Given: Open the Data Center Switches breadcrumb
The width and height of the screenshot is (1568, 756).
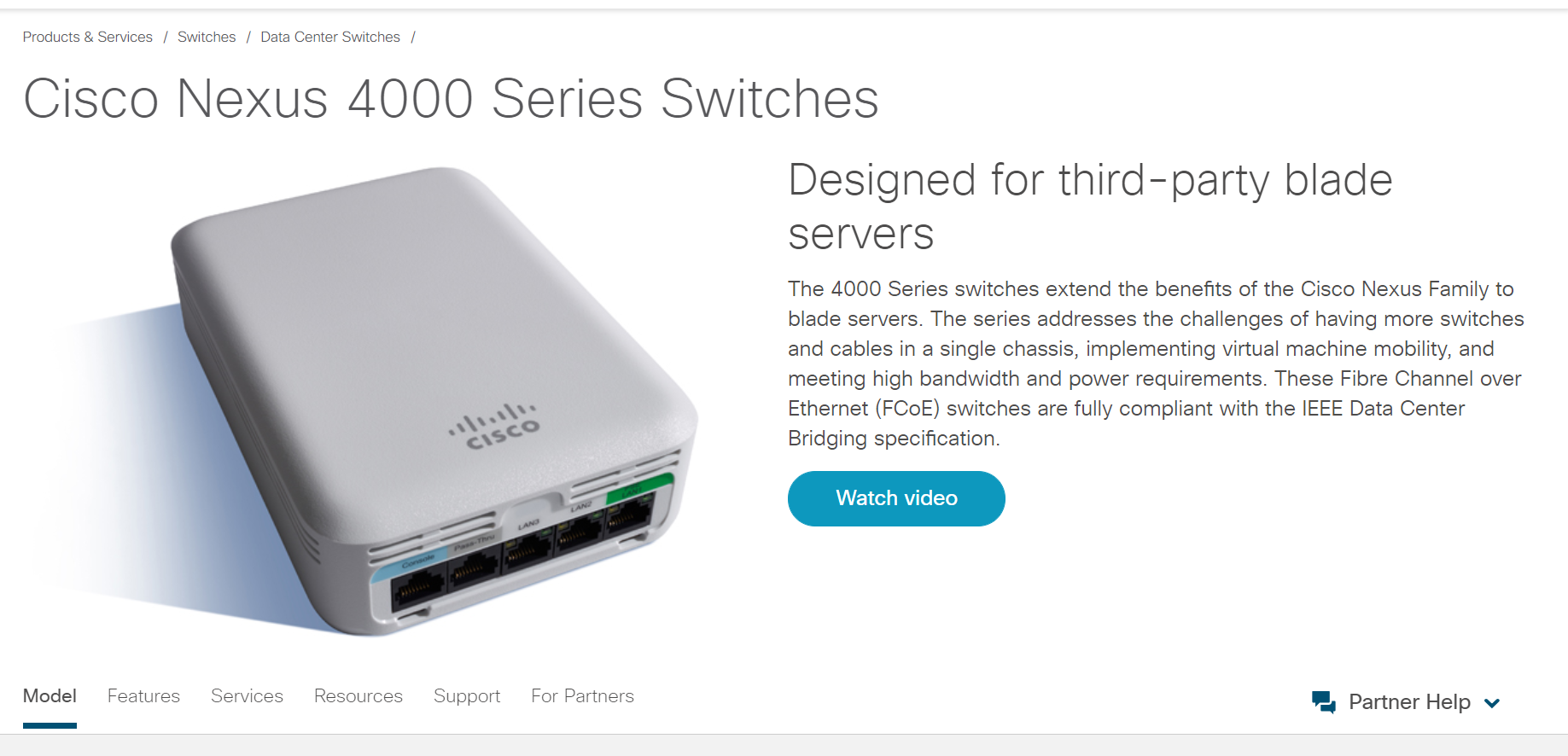Looking at the screenshot, I should [x=330, y=37].
